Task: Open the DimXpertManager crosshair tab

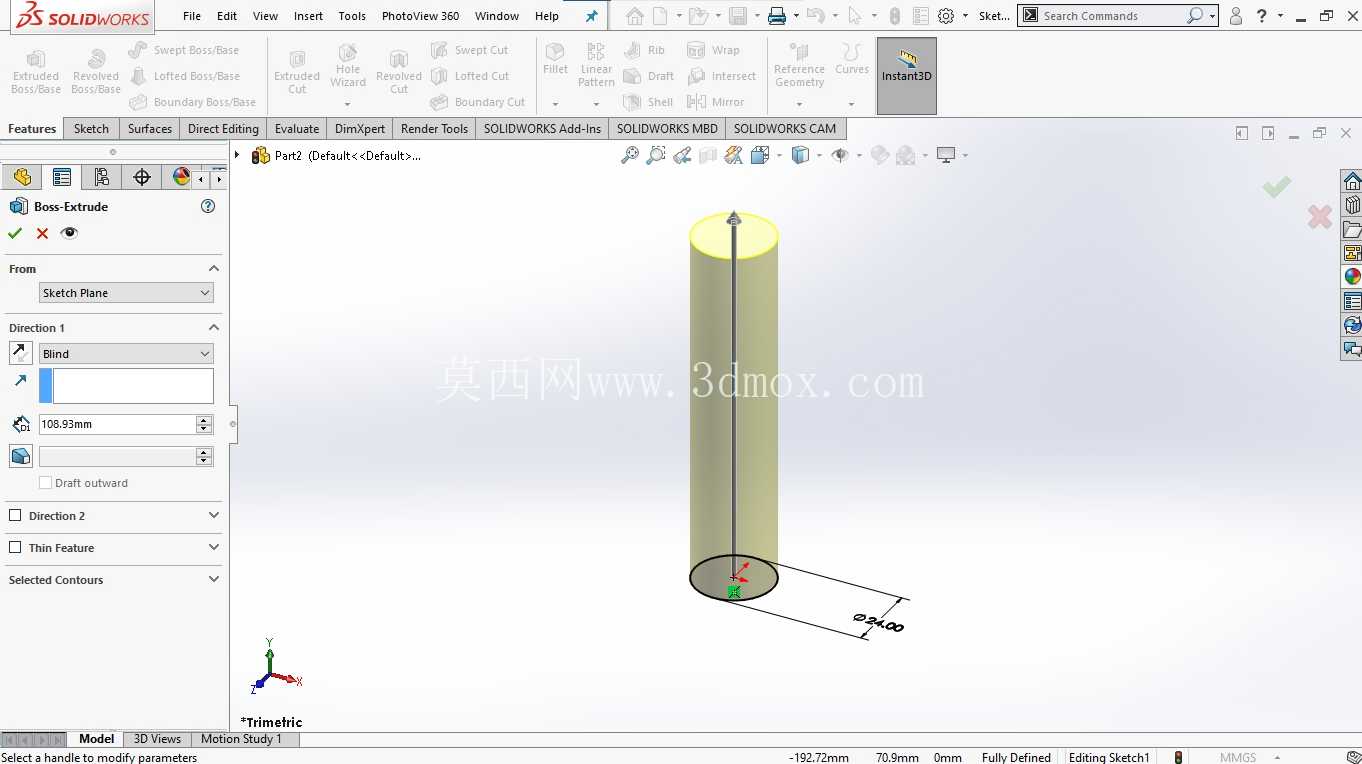Action: coord(142,177)
